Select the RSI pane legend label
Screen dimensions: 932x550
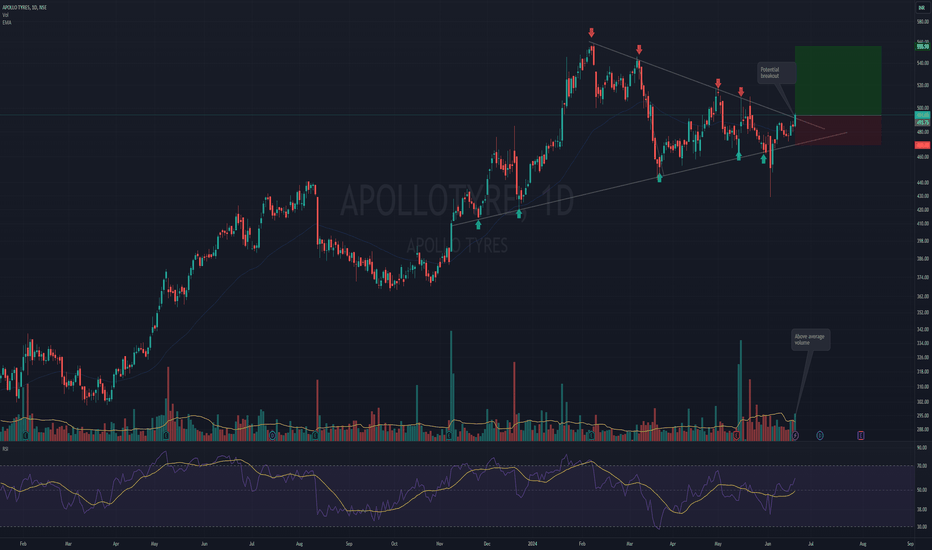(x=5, y=448)
